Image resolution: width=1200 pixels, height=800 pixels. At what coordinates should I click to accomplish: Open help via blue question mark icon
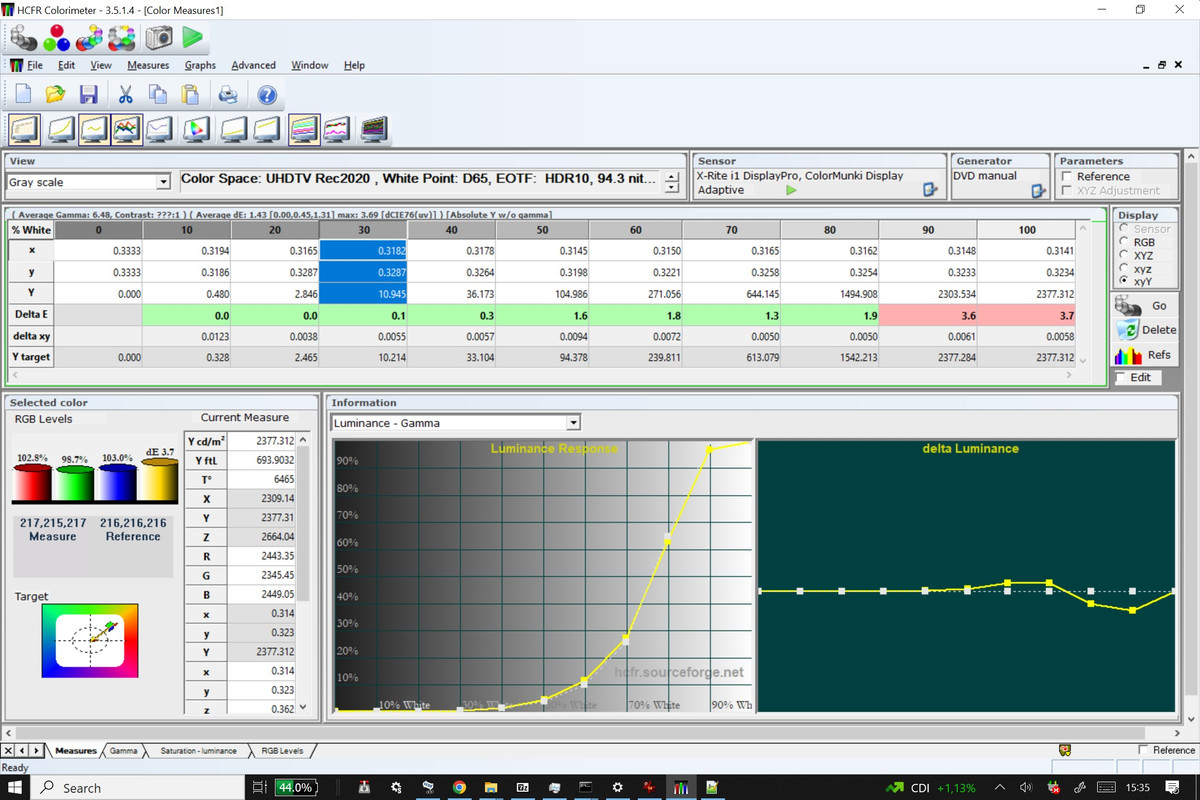point(266,95)
